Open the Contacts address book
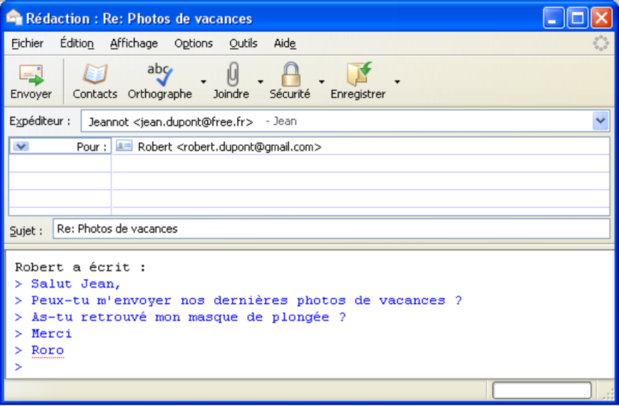The width and height of the screenshot is (619, 406). (x=95, y=75)
